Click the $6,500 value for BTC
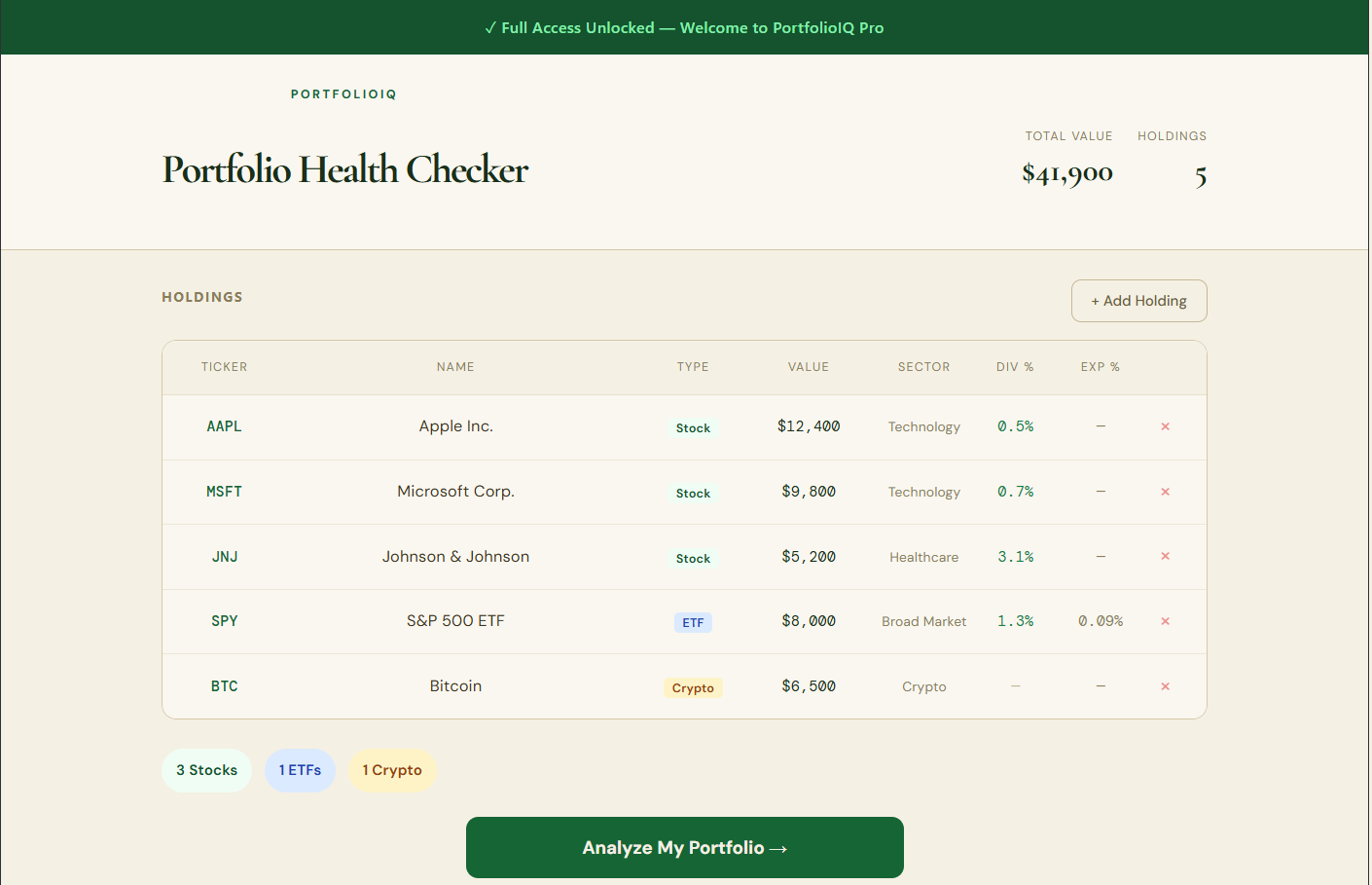 [809, 686]
